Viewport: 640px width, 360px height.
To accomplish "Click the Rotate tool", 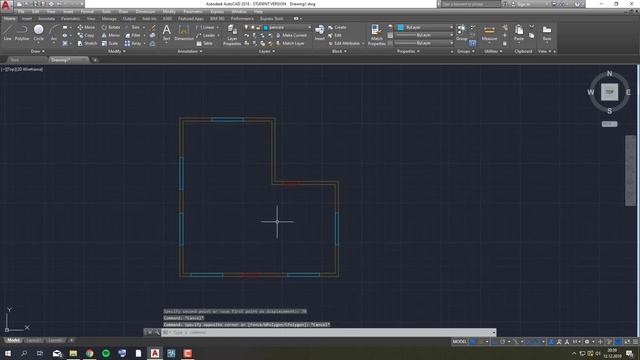I will pos(111,27).
